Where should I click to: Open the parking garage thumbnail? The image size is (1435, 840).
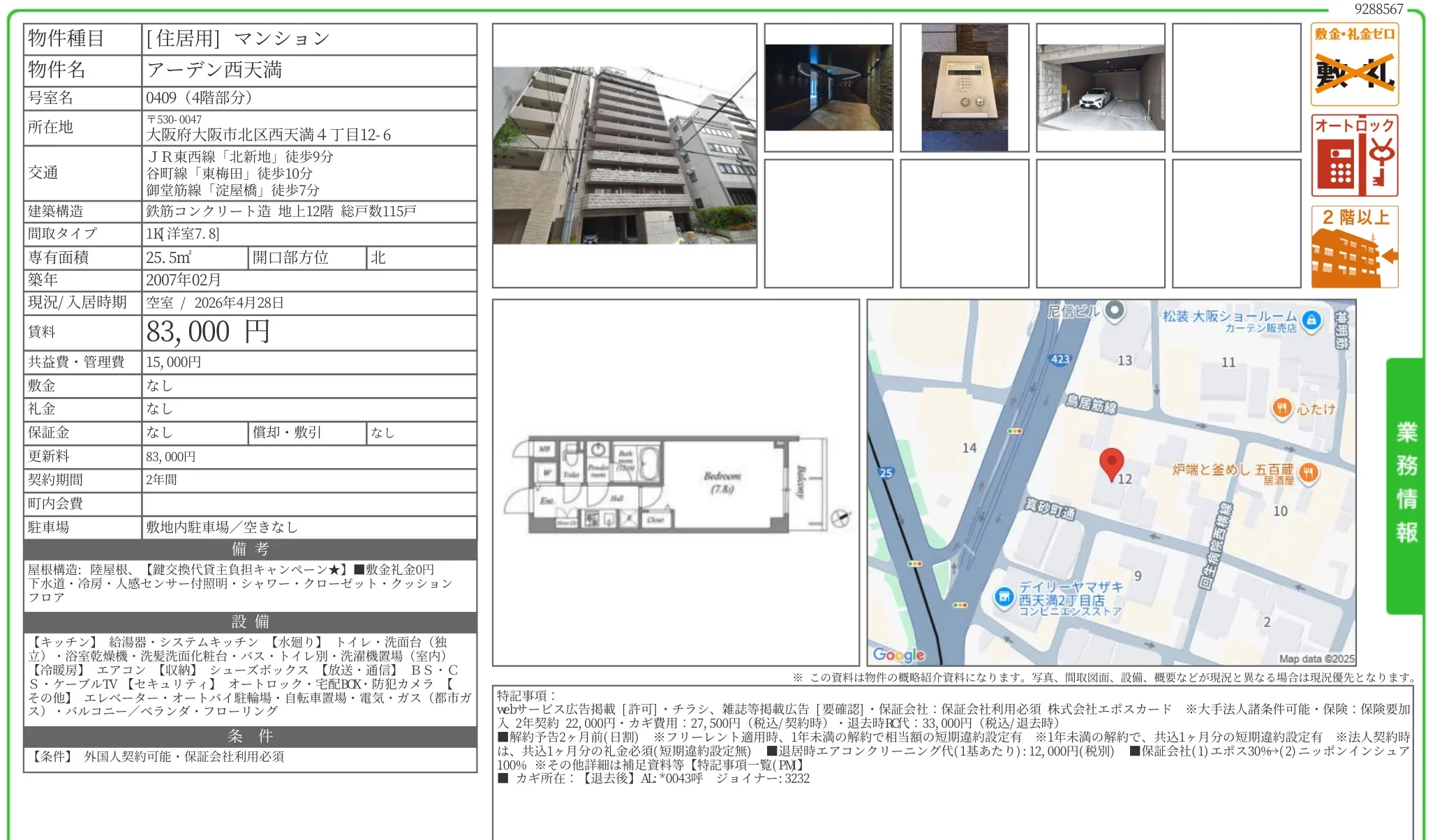pos(1100,87)
